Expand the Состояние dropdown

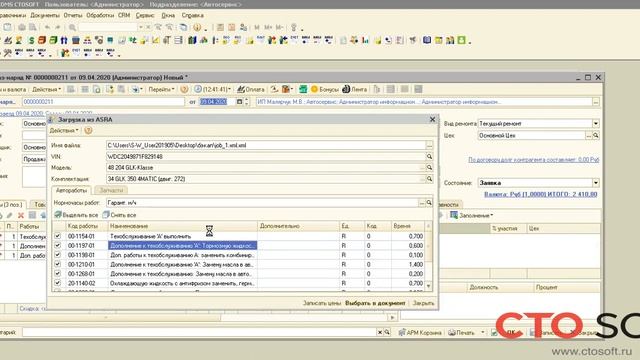click(x=596, y=183)
